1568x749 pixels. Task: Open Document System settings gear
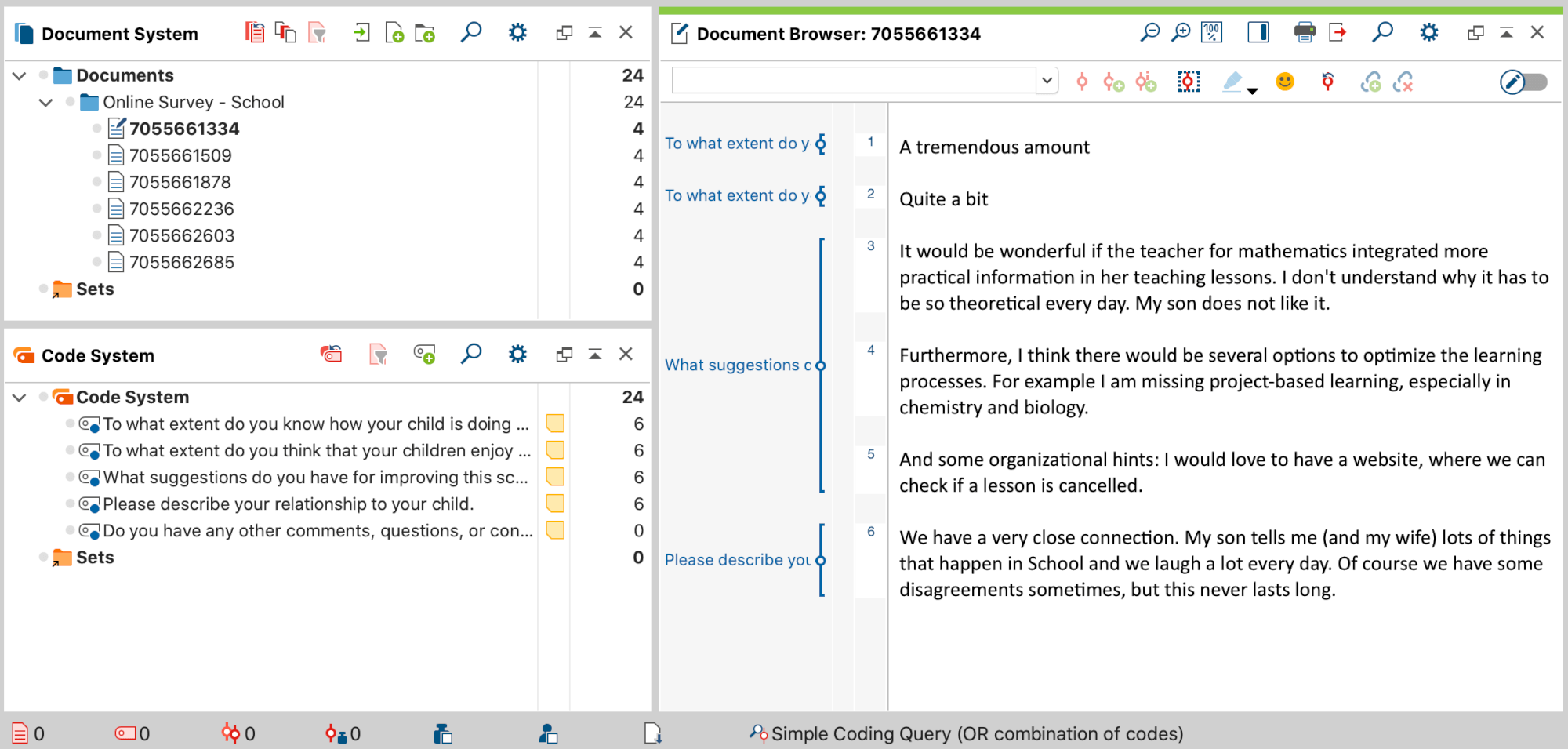(x=517, y=33)
